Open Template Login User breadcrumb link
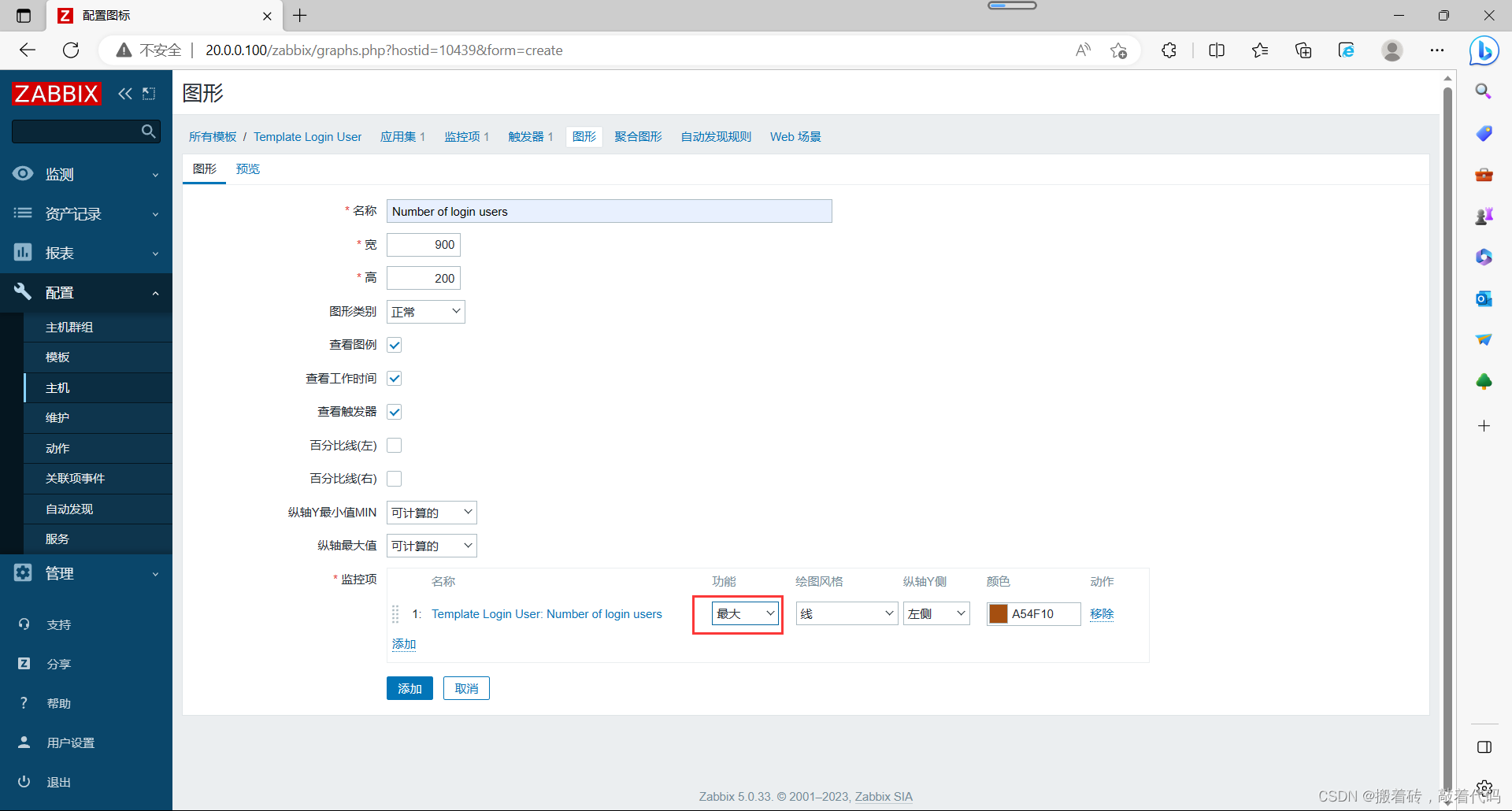The width and height of the screenshot is (1512, 811). tap(307, 136)
